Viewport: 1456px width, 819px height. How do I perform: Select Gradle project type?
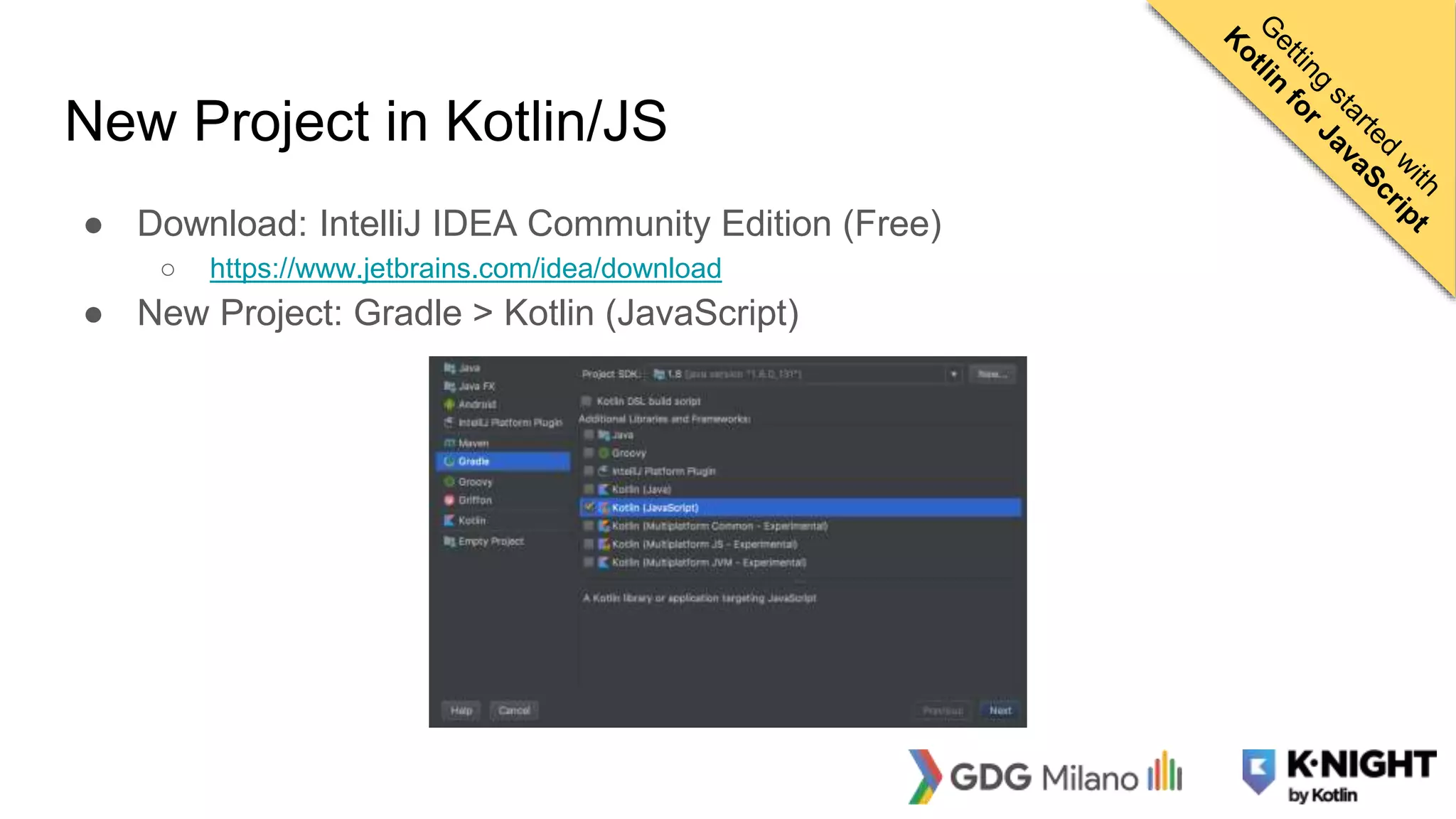(x=503, y=461)
